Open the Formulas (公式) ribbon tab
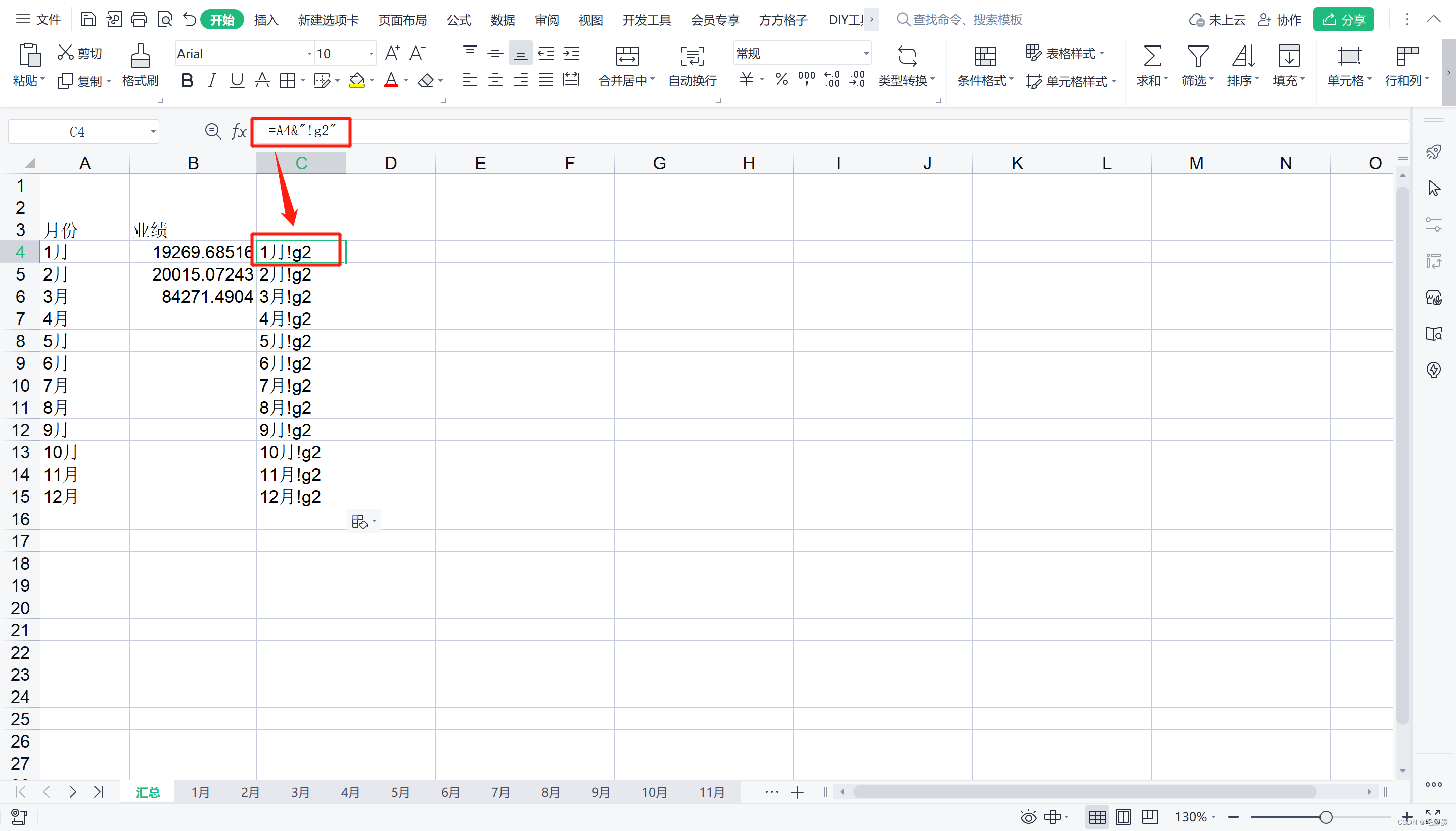The image size is (1456, 831). [x=459, y=20]
